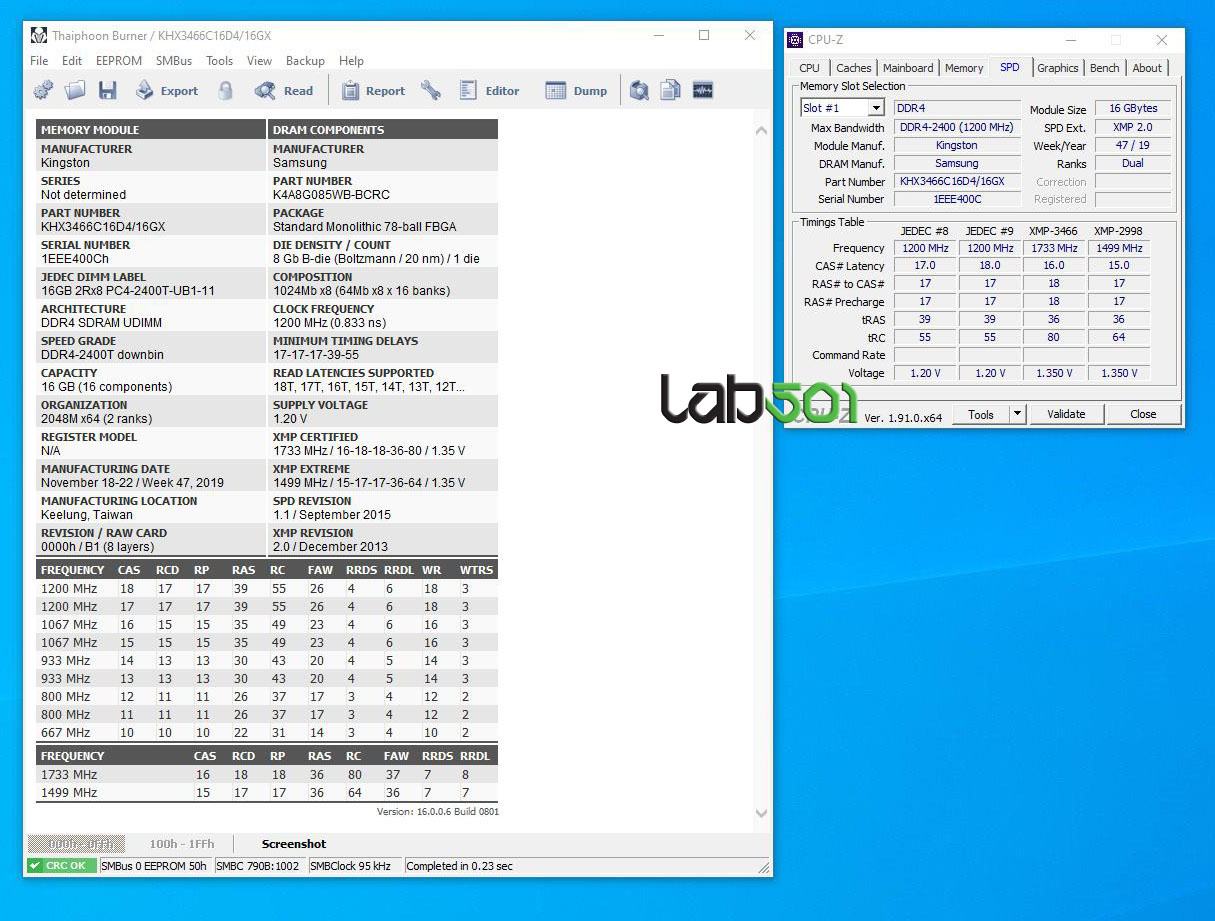Viewport: 1215px width, 921px height.
Task: Click the JEDEC label '16GB 2Rx8 PC4-2400T-UB1-11'
Action: [x=128, y=291]
